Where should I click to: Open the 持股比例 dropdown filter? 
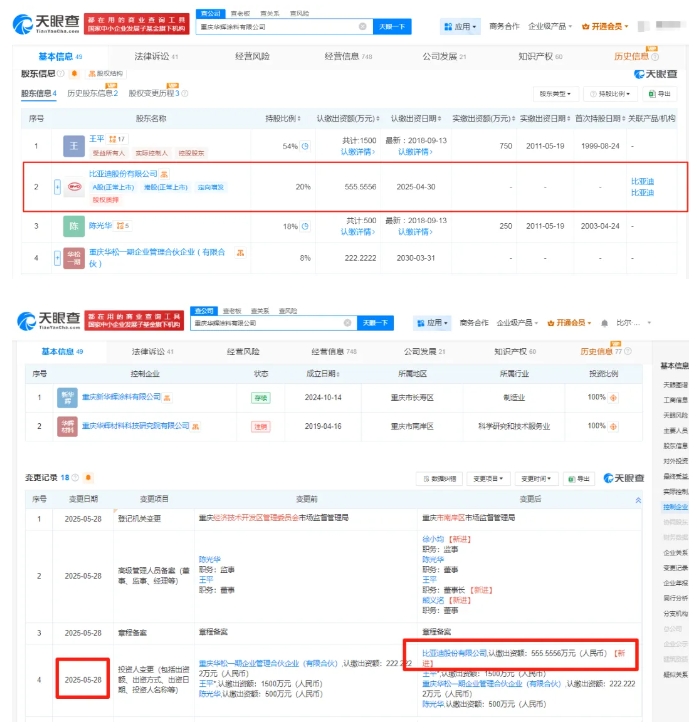click(x=613, y=93)
